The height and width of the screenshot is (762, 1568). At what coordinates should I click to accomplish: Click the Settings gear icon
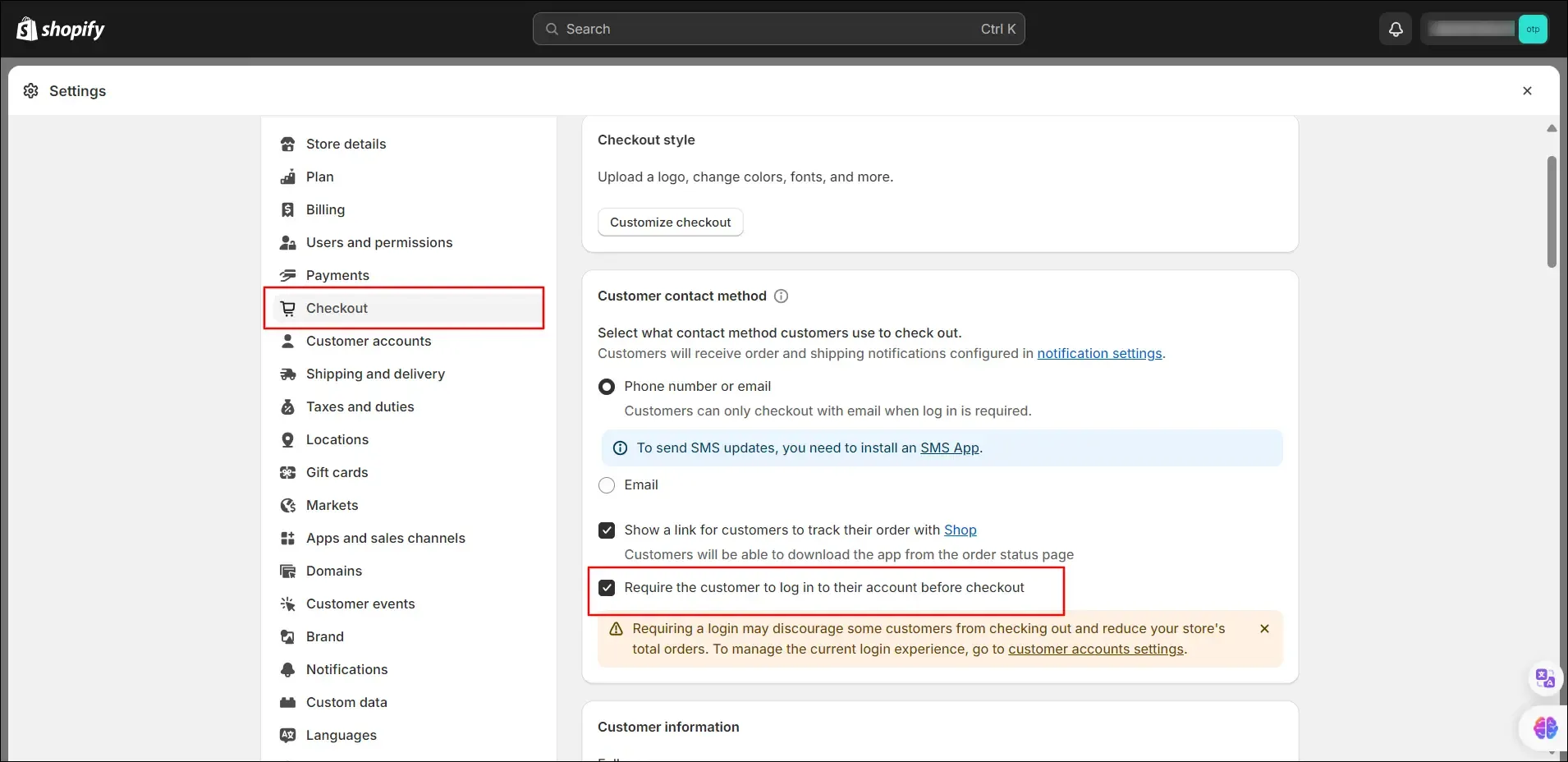pos(31,91)
